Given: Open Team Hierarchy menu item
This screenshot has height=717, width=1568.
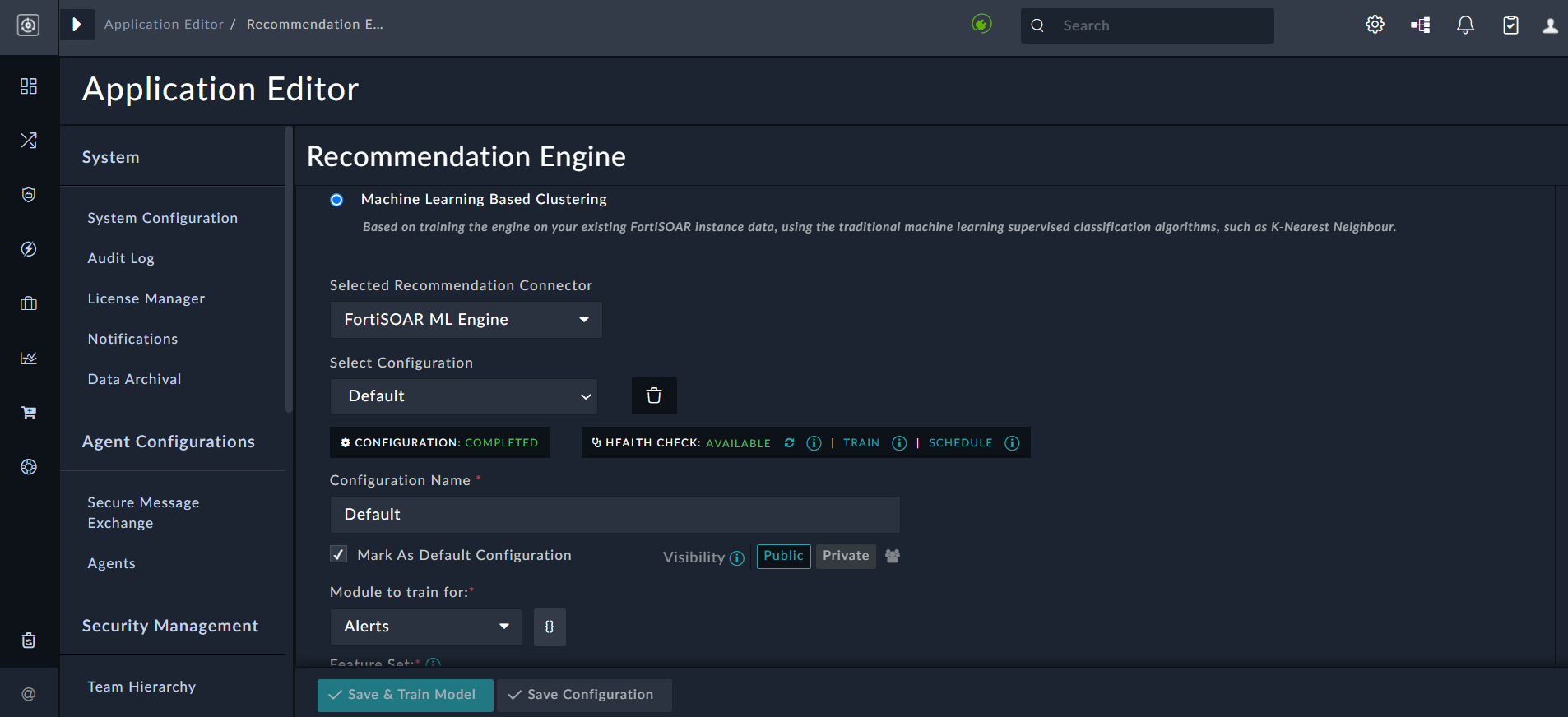Looking at the screenshot, I should [x=141, y=687].
